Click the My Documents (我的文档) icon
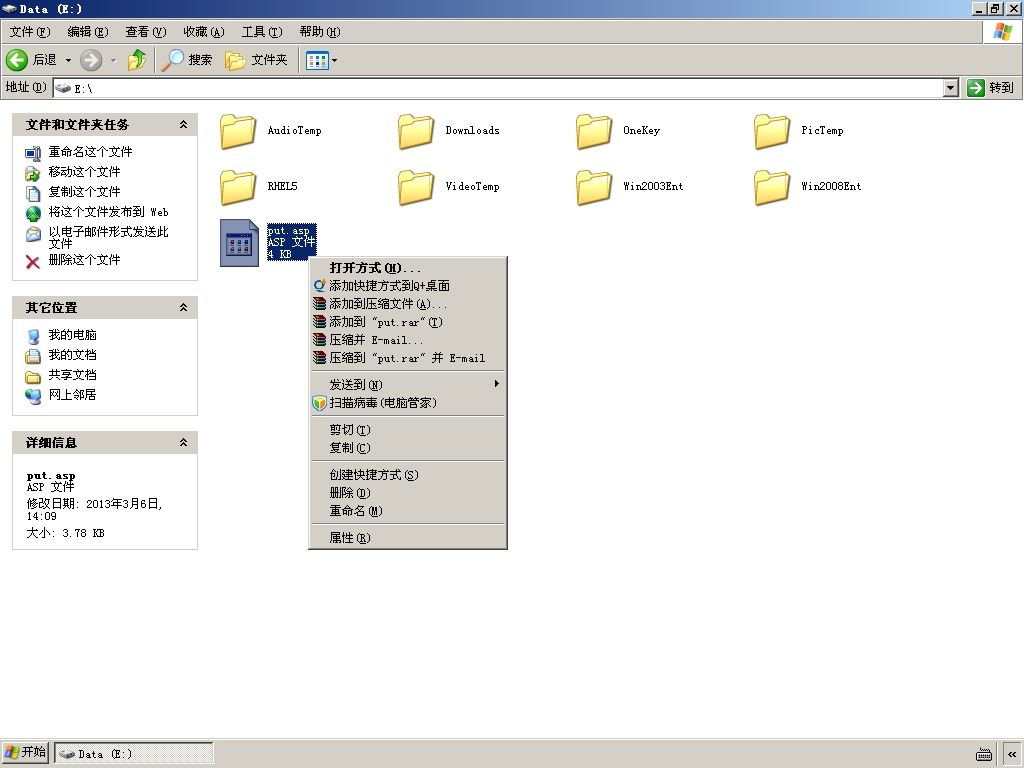 33,356
